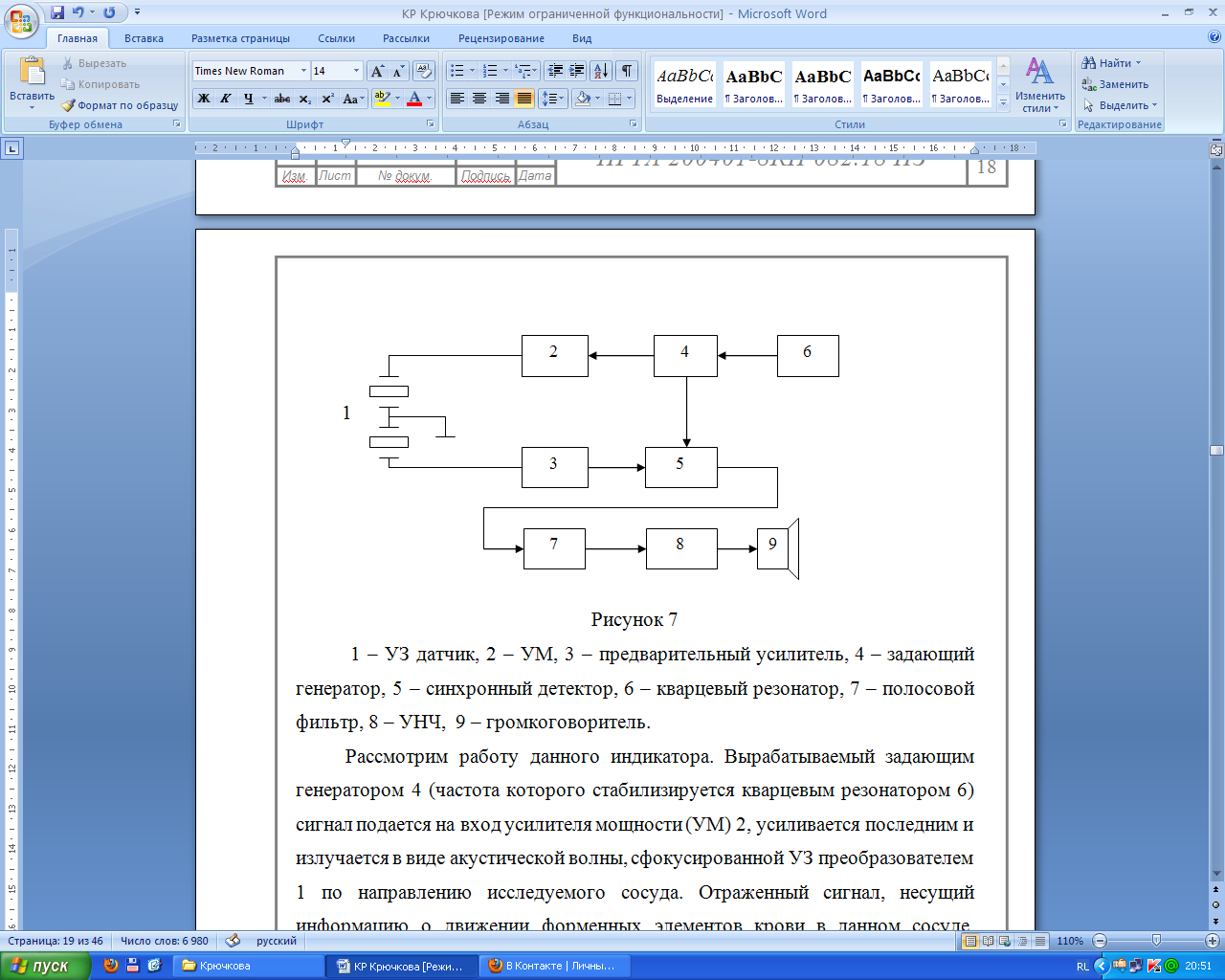Toggle underline formatting (Ч)
The image size is (1225, 980).
click(249, 98)
